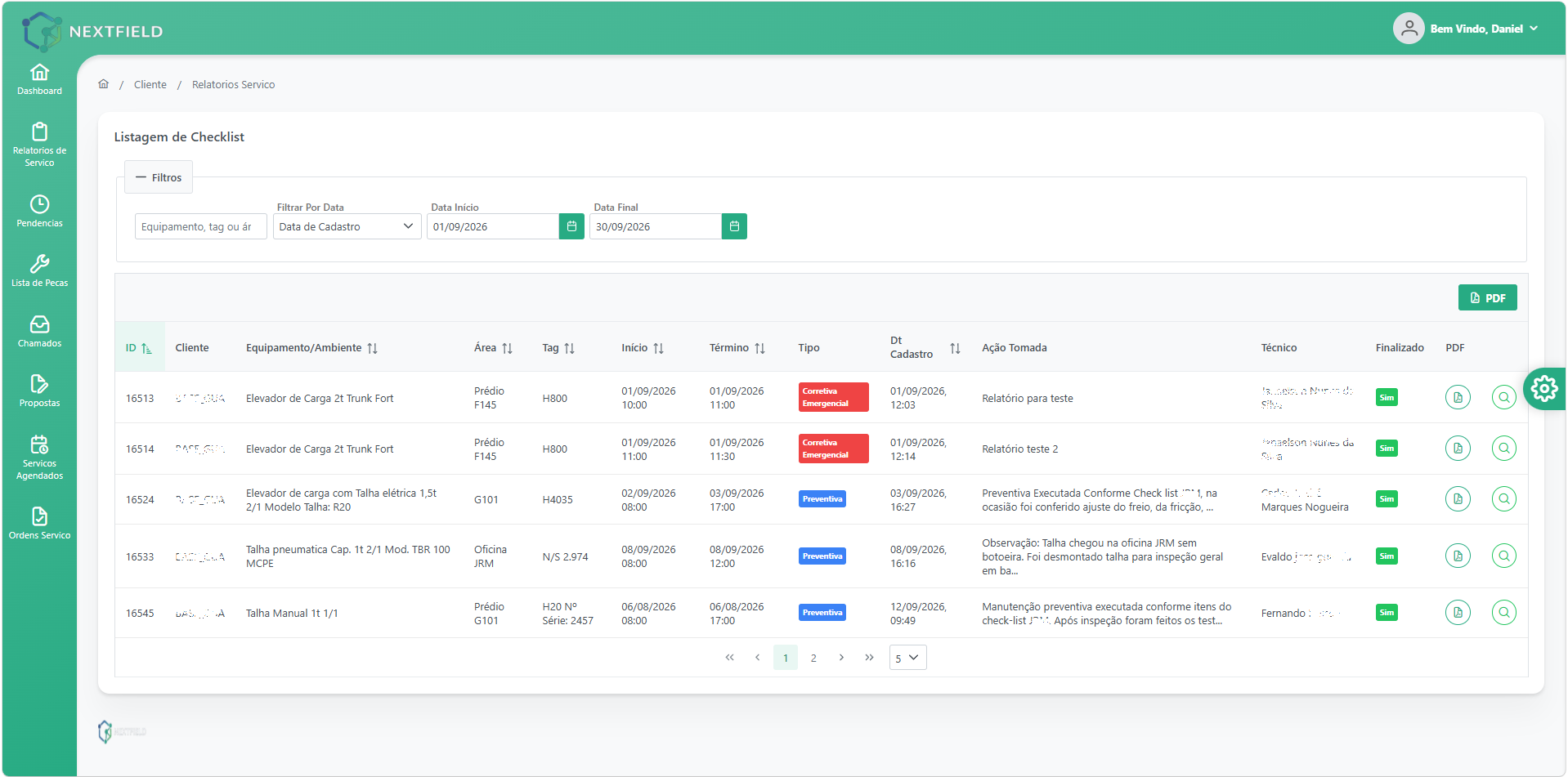Collapse the Filtros section
This screenshot has width=1568, height=777.
coord(159,177)
